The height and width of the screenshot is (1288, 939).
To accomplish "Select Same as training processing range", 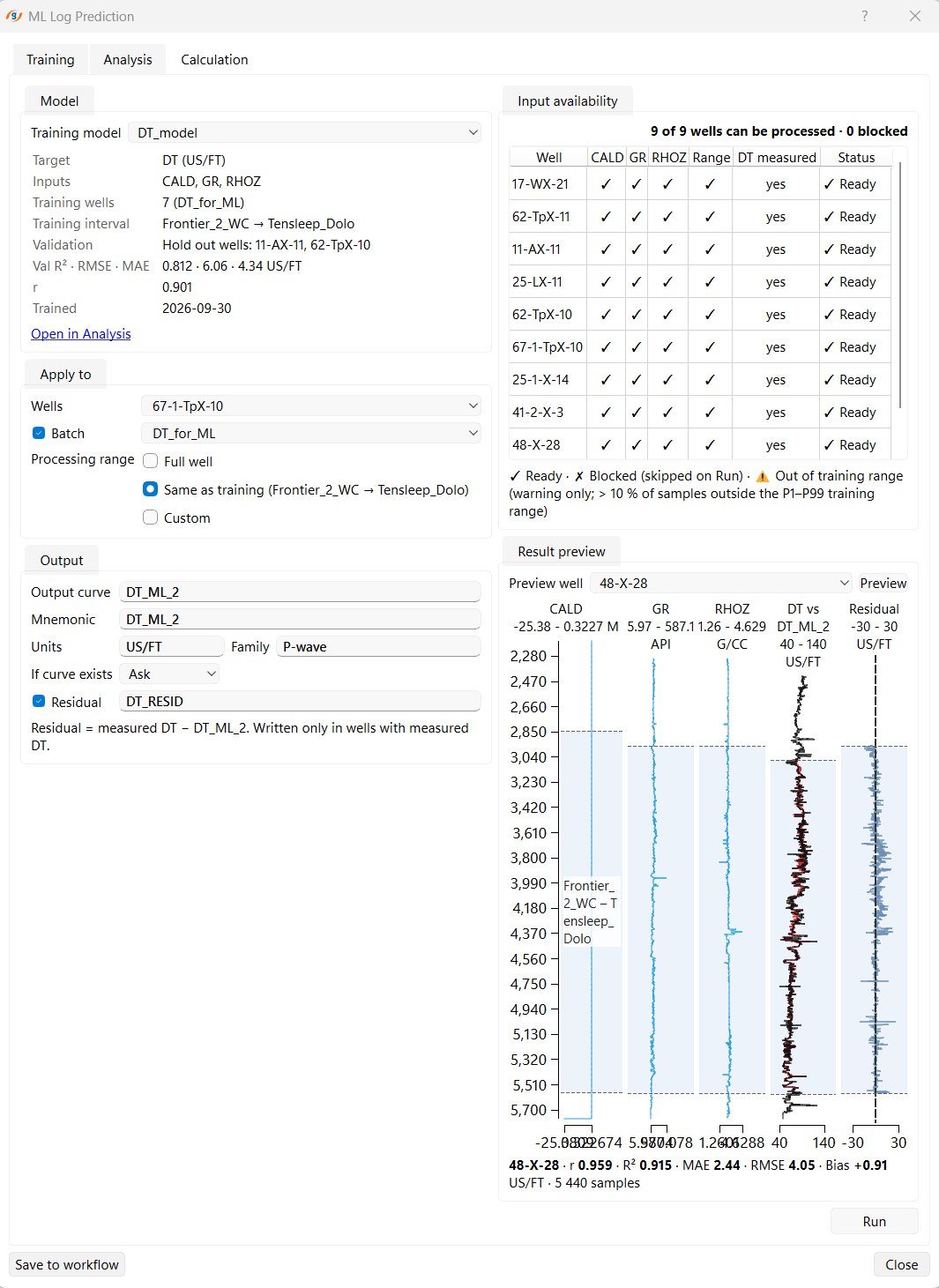I will pyautogui.click(x=151, y=489).
